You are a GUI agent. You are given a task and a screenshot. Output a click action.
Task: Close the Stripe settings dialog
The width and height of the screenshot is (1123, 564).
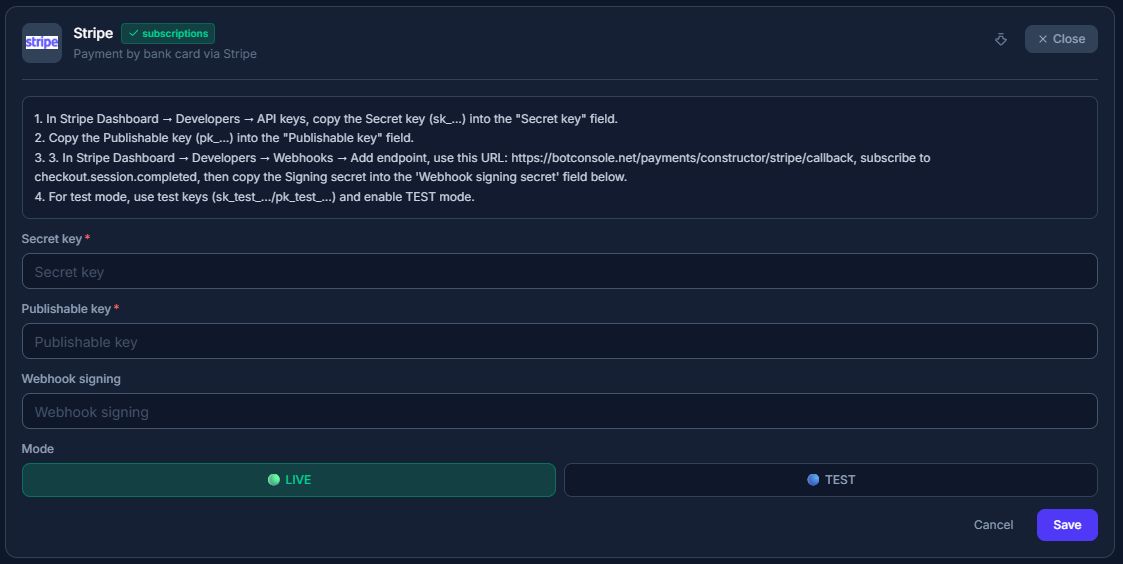[x=1061, y=39]
